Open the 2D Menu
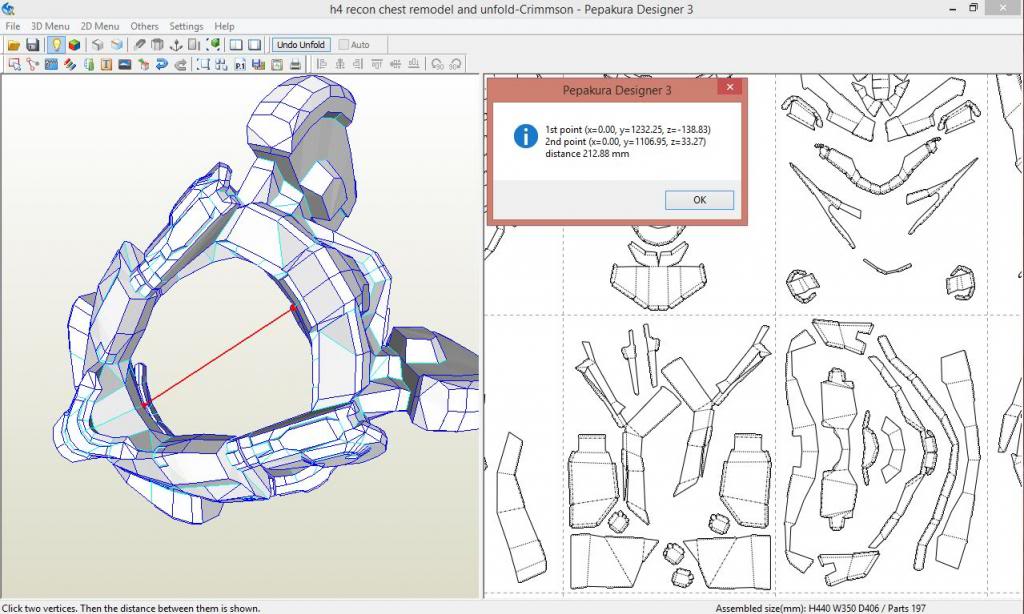1024x614 pixels. point(100,26)
